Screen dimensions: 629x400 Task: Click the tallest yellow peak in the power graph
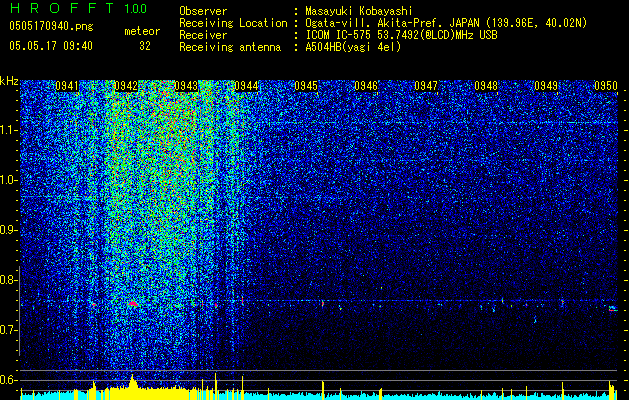(215, 386)
